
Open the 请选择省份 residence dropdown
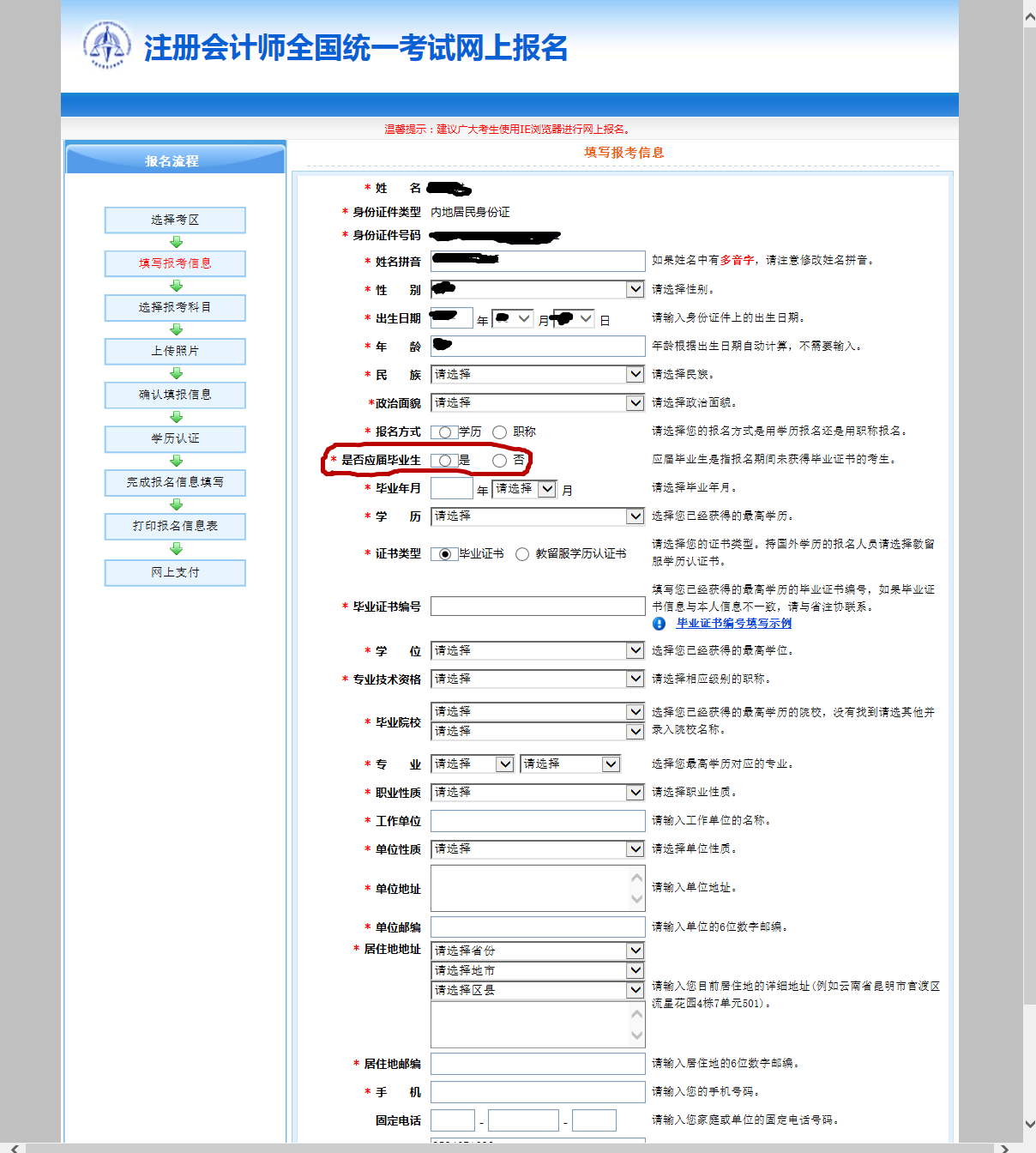point(538,951)
